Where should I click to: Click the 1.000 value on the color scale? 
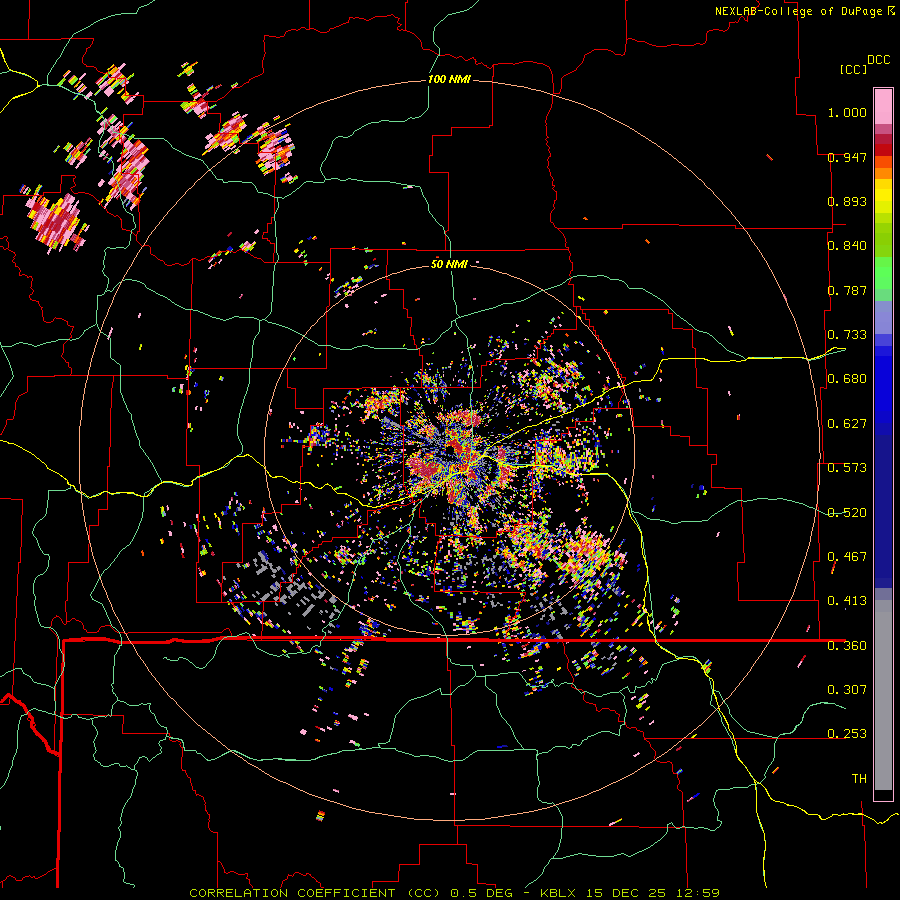[847, 112]
